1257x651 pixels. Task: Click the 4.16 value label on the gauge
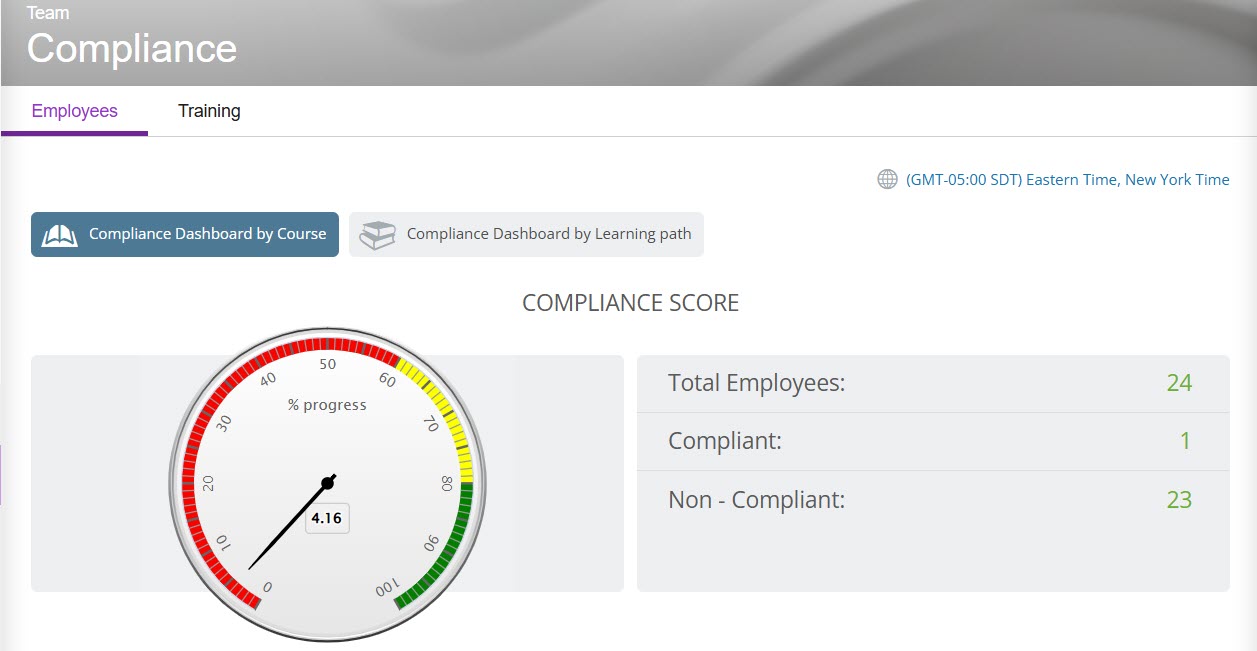point(327,519)
